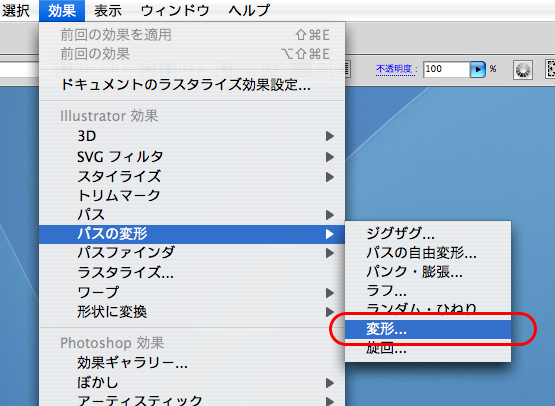
Task: Click the 不透明度 link label
Action: point(395,69)
